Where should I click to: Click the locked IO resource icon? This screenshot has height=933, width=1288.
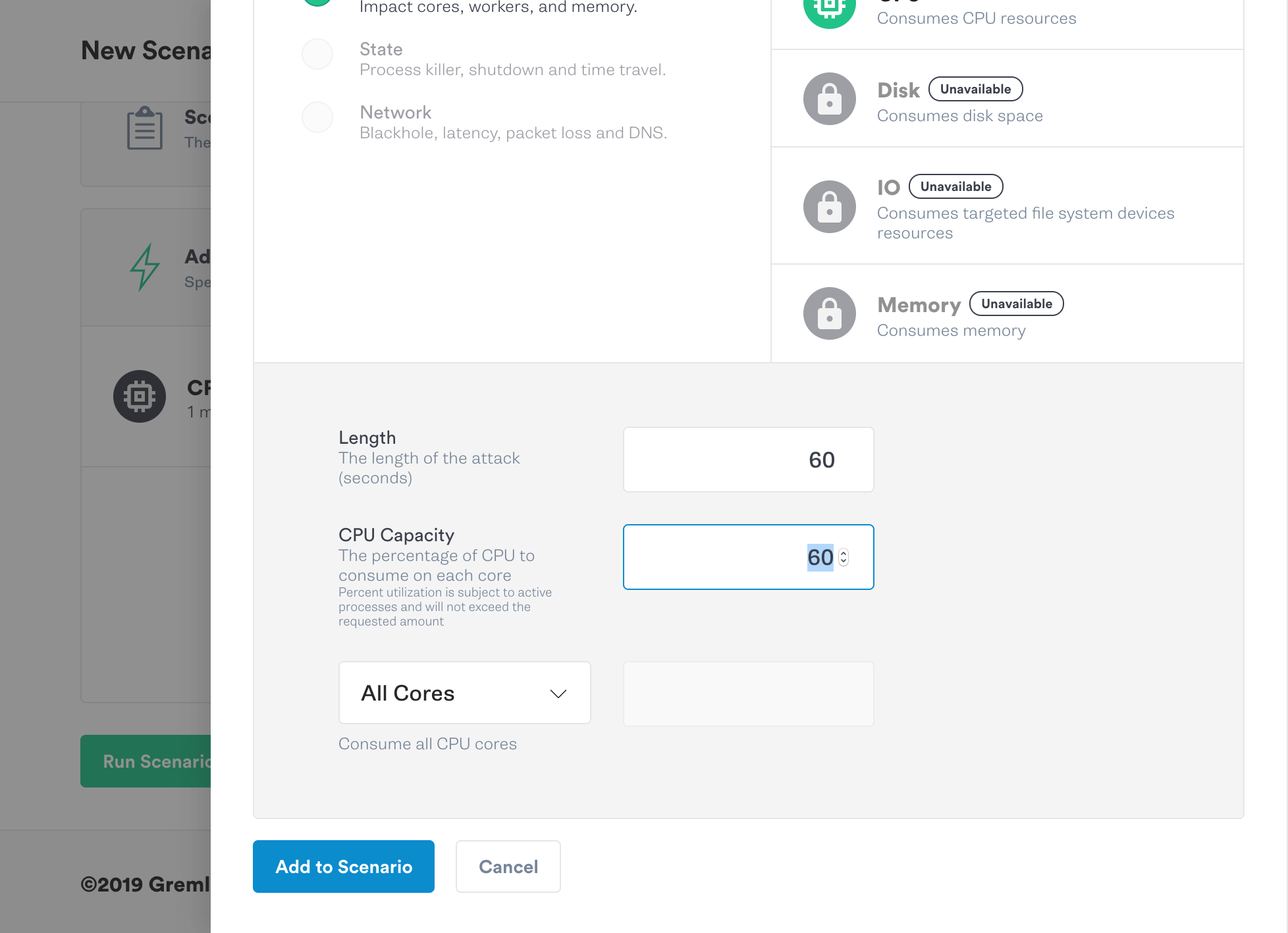tap(828, 207)
